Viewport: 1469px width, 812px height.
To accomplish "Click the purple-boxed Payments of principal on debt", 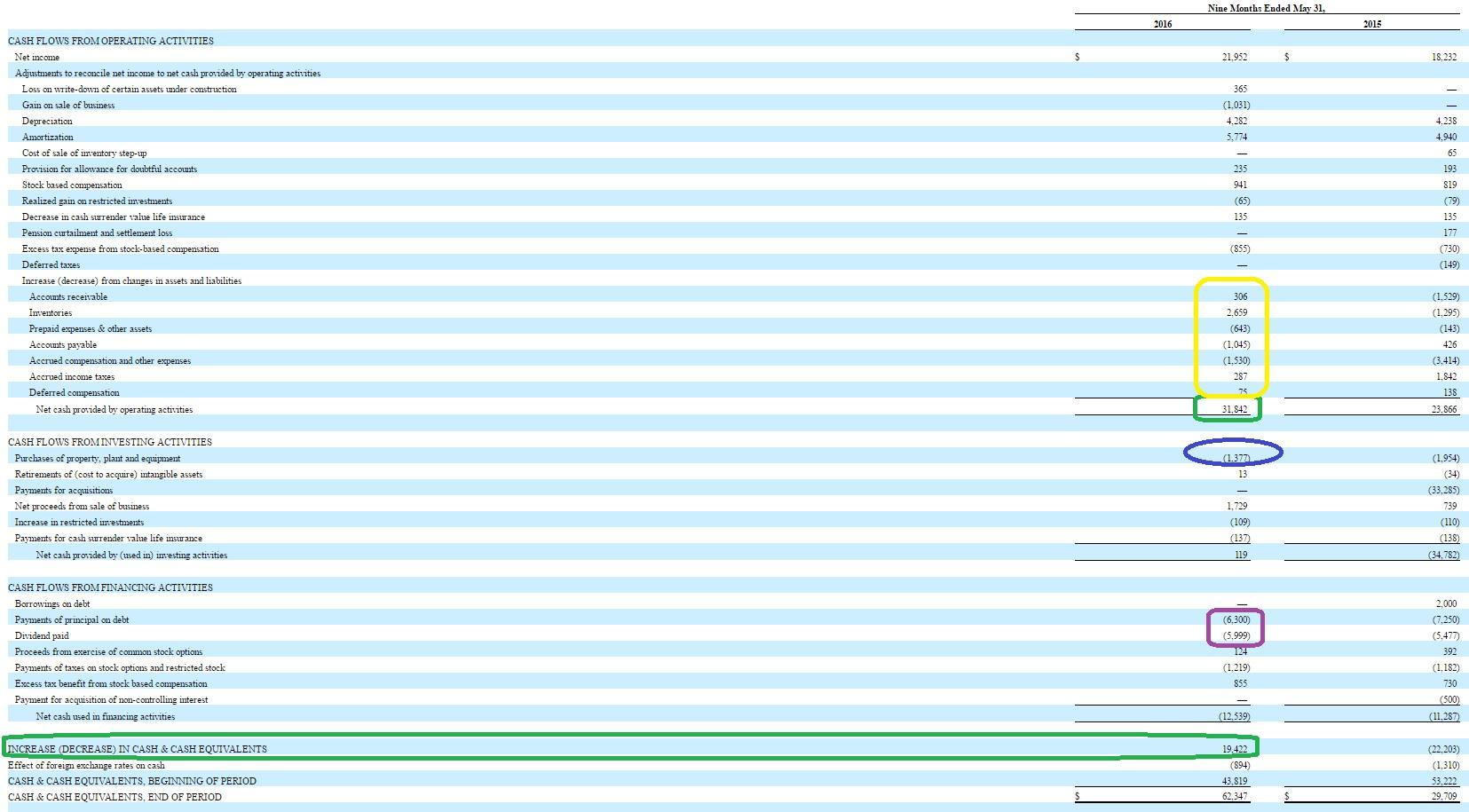I will pos(1235,619).
